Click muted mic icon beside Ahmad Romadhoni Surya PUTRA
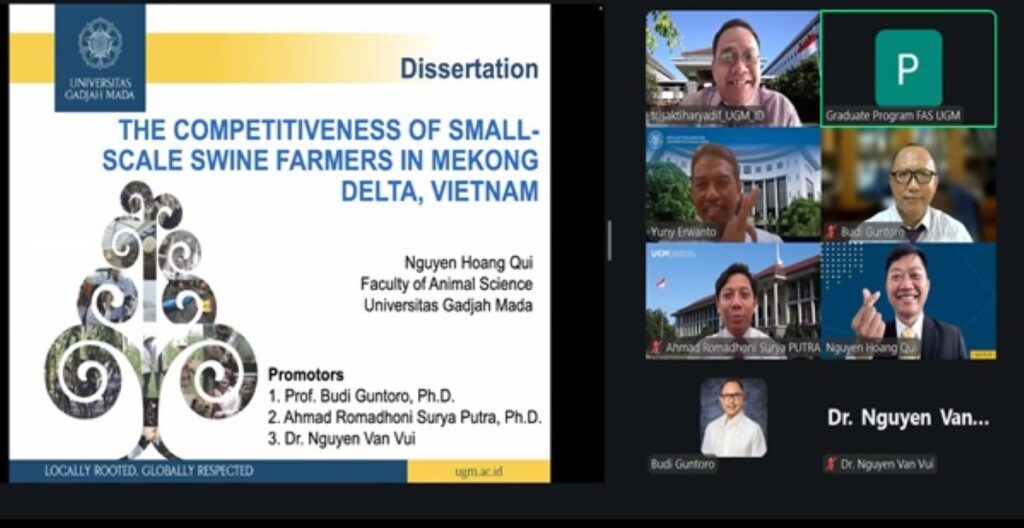The image size is (1024, 528). 655,348
